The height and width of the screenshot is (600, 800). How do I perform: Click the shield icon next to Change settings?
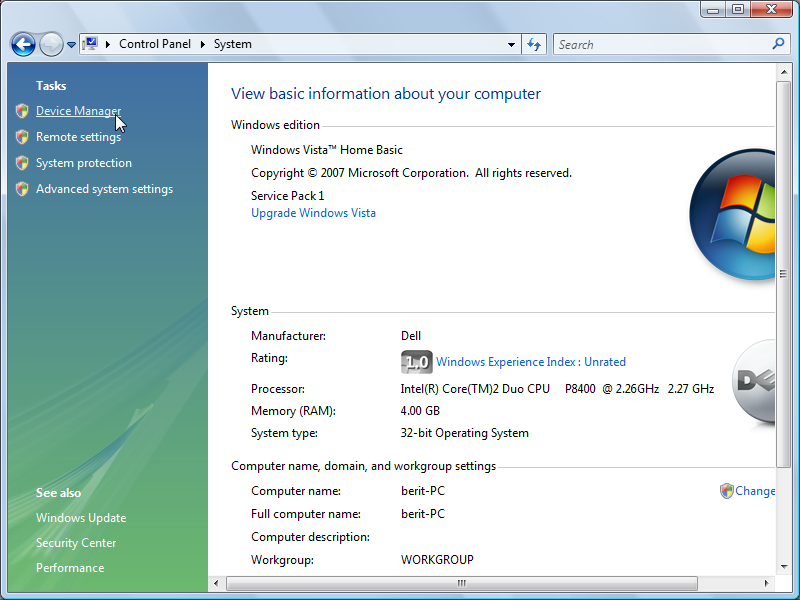point(726,491)
